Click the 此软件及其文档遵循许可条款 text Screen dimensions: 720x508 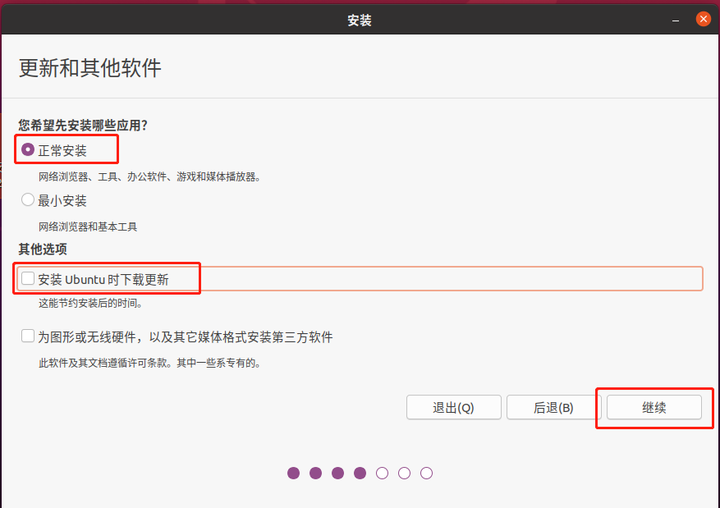pos(150,363)
